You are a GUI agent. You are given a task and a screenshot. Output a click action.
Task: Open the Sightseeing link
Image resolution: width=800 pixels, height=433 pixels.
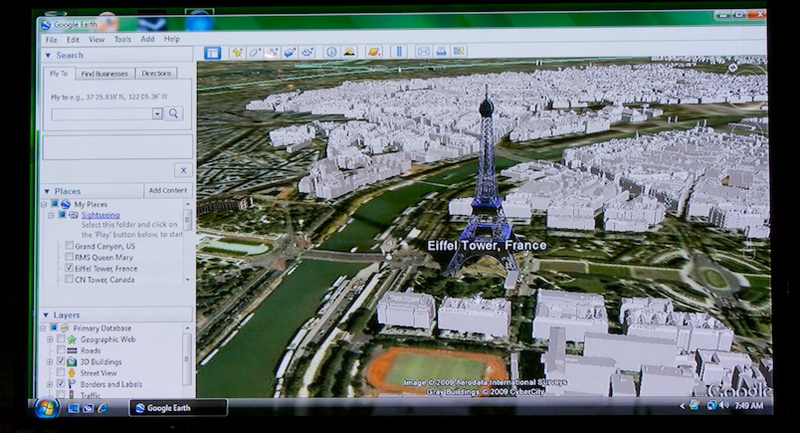point(101,215)
